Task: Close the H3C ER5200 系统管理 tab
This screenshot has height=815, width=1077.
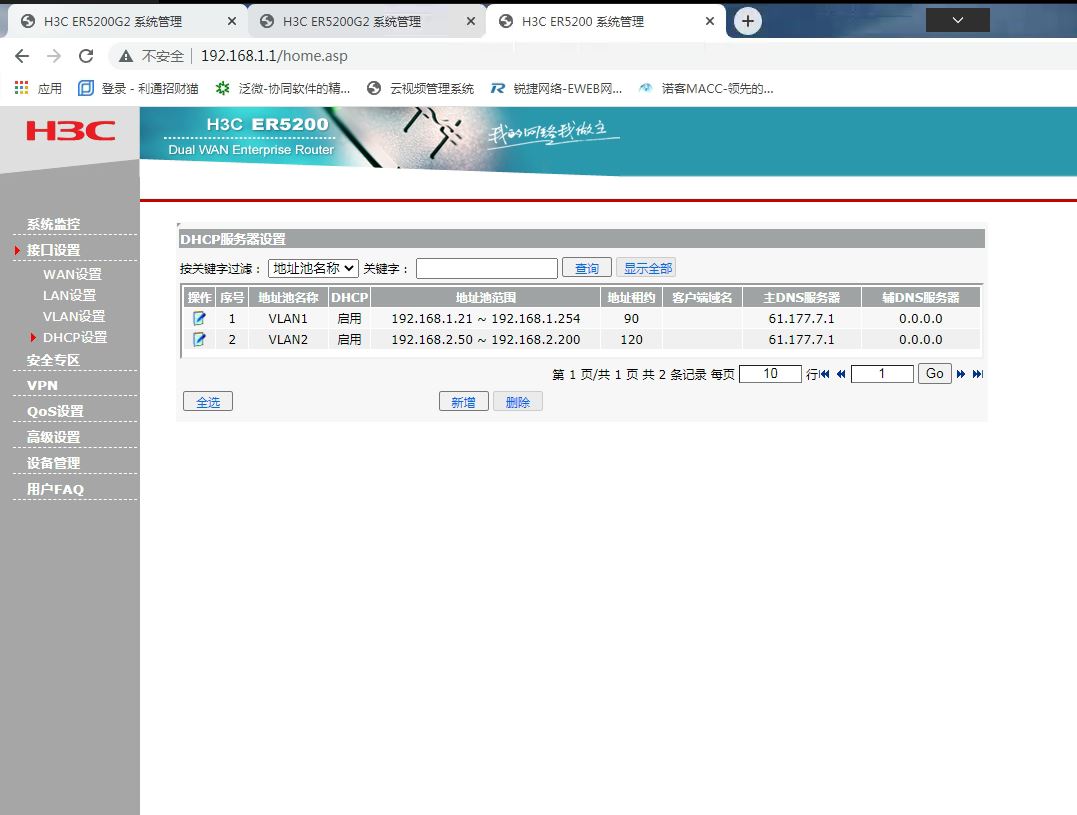Action: coord(710,21)
